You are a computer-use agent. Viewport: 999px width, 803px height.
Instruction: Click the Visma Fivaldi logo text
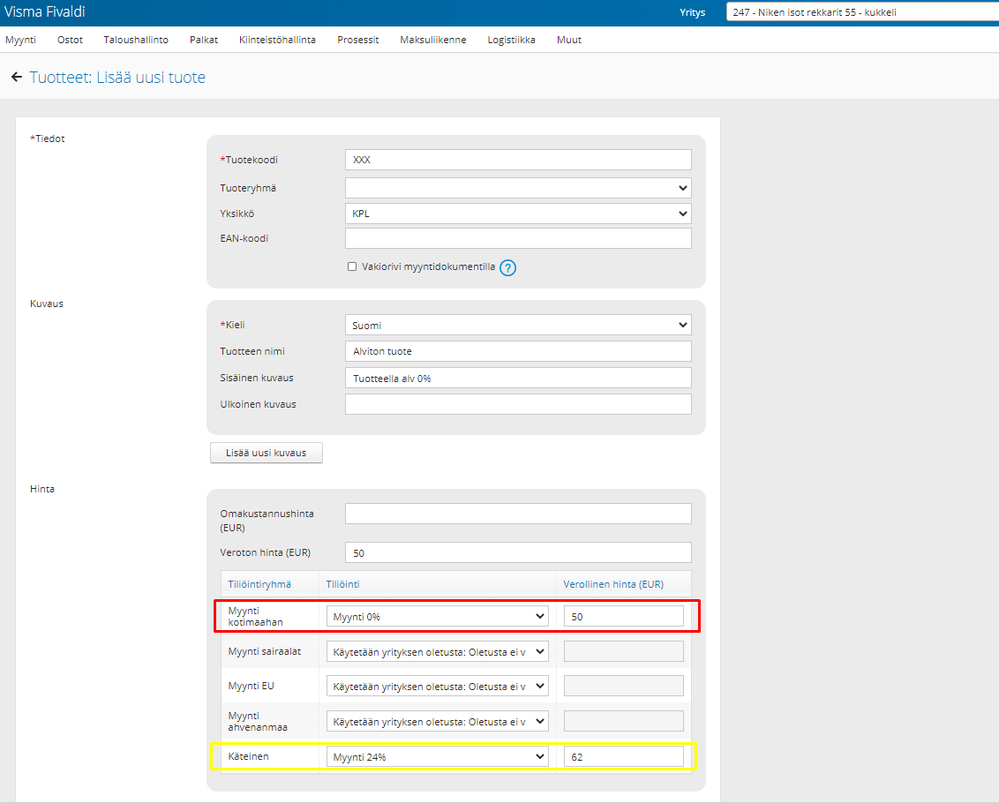(45, 12)
